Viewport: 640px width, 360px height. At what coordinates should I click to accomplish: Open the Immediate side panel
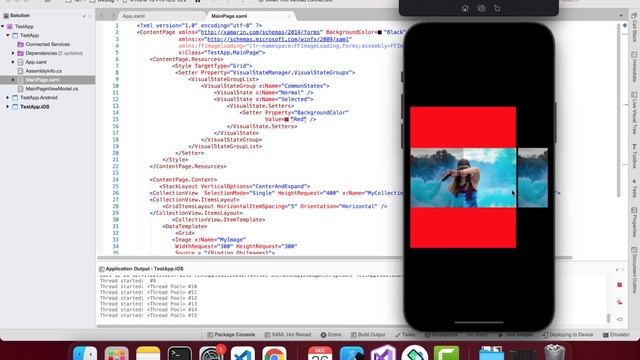point(634,67)
